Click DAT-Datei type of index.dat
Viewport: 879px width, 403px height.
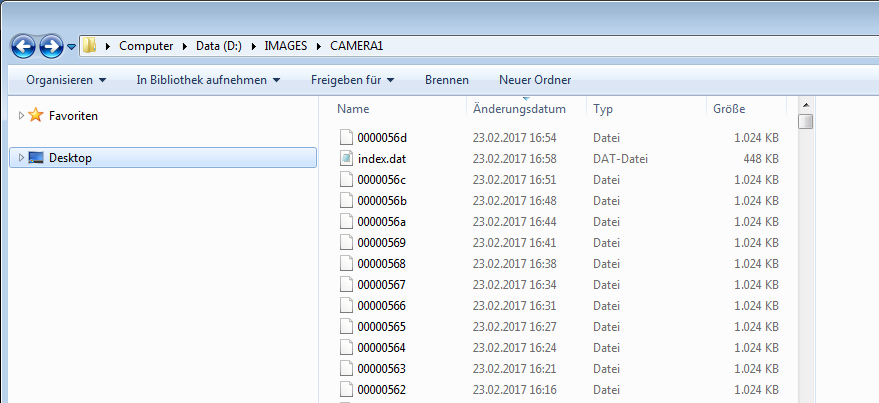[621, 159]
